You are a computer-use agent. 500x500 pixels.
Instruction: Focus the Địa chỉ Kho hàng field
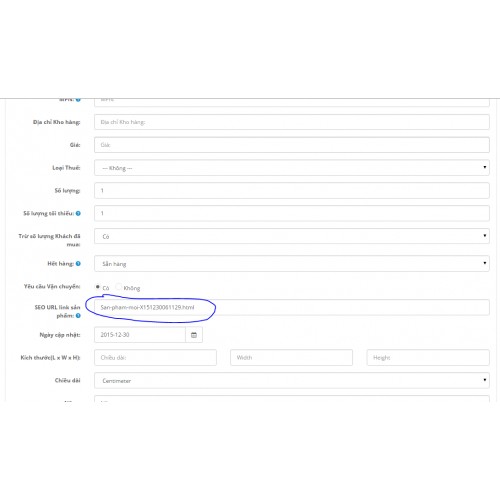click(x=292, y=122)
